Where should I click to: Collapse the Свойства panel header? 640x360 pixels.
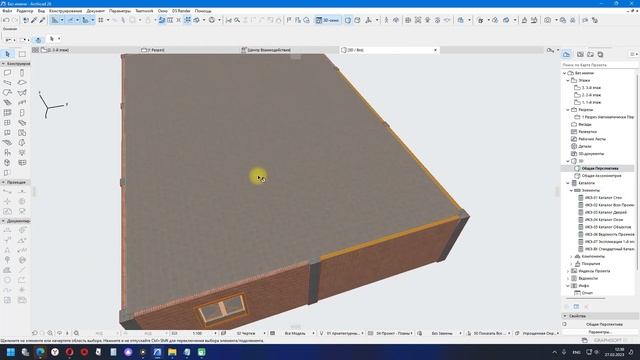[565, 316]
